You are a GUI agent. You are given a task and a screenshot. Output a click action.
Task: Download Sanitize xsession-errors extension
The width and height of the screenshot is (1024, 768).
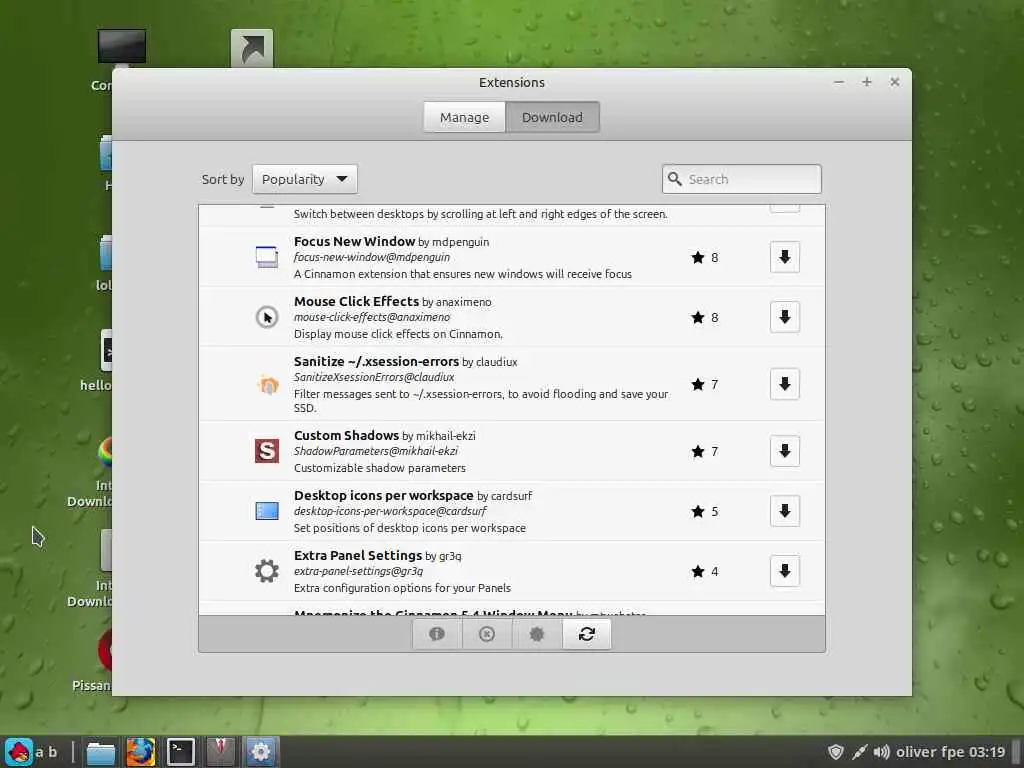coord(784,384)
